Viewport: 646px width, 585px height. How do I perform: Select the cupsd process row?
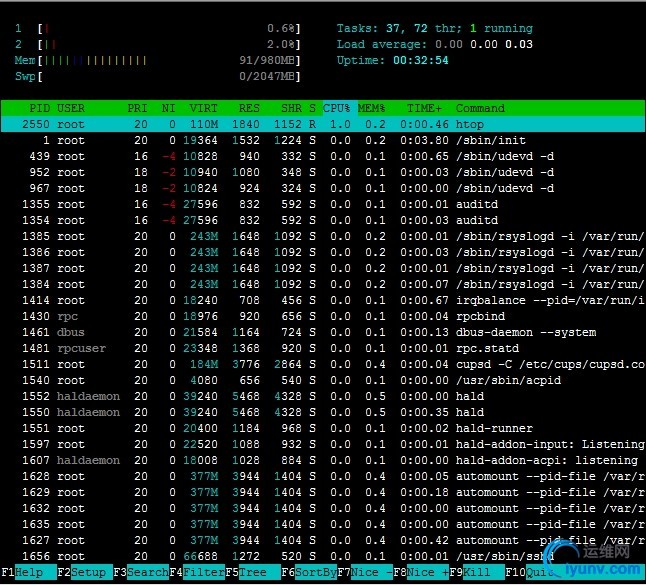click(x=323, y=365)
